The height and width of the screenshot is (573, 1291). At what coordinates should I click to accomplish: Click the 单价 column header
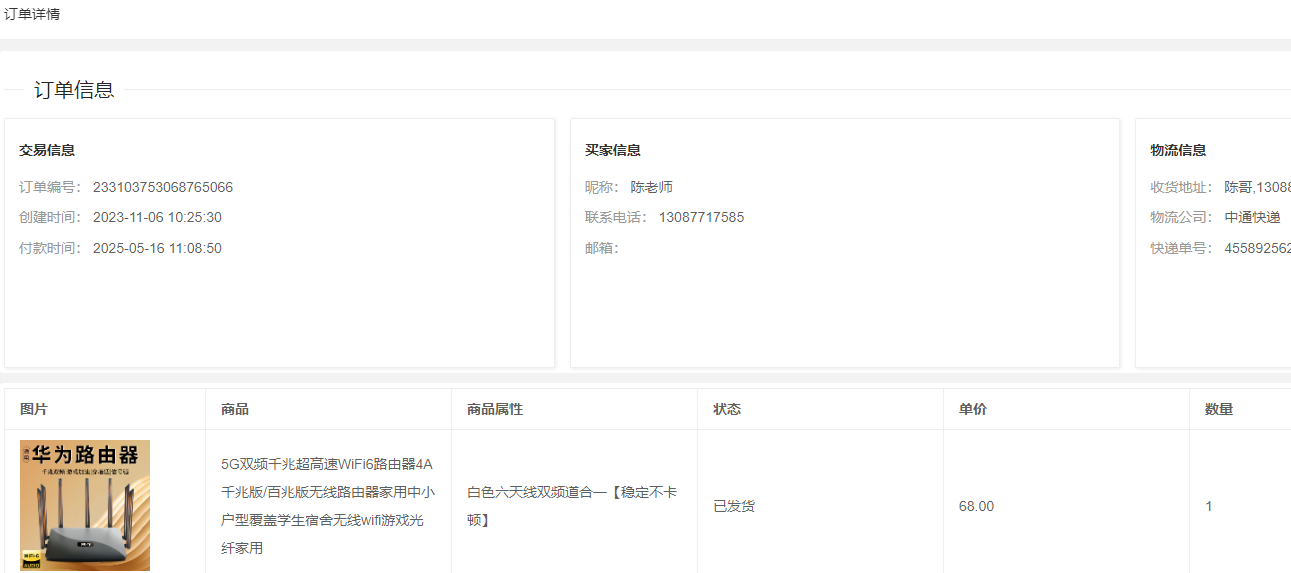click(x=973, y=409)
